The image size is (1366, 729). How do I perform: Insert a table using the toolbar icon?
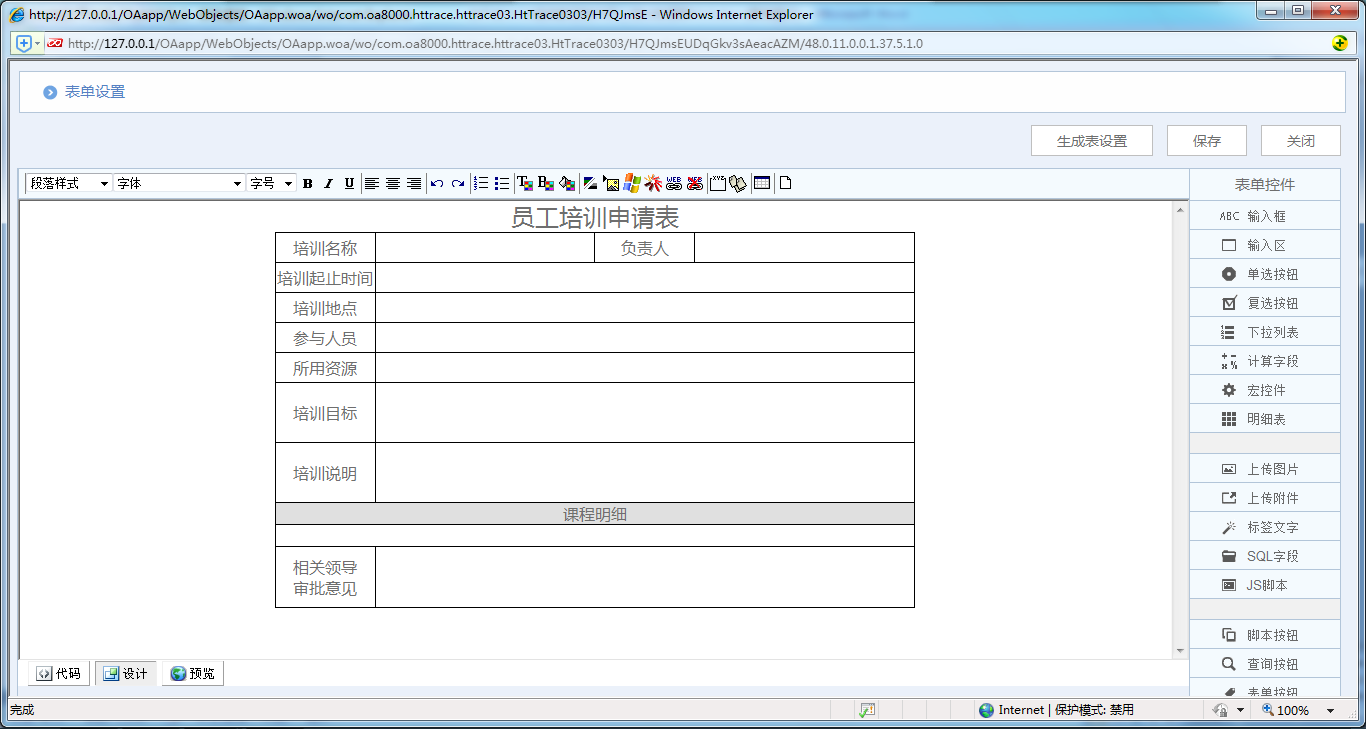tap(761, 183)
